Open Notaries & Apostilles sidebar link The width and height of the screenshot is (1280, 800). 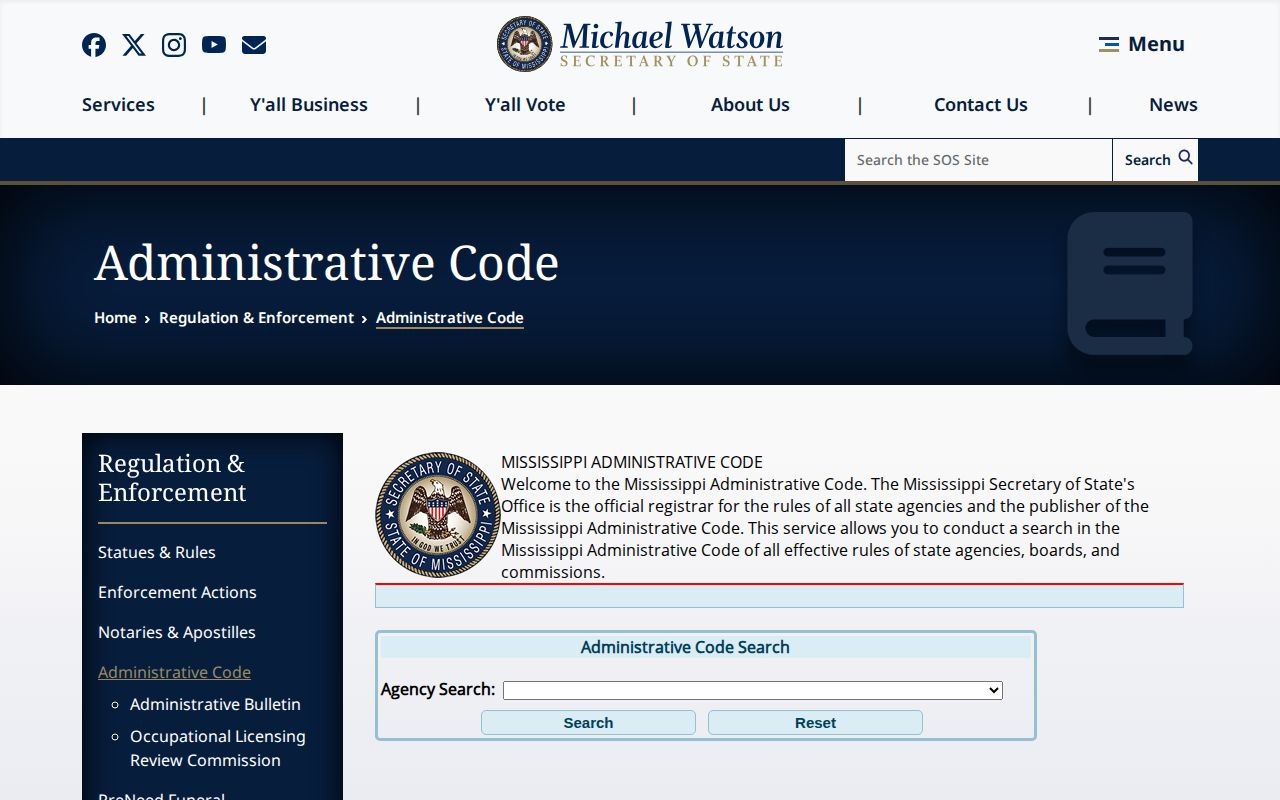(177, 632)
